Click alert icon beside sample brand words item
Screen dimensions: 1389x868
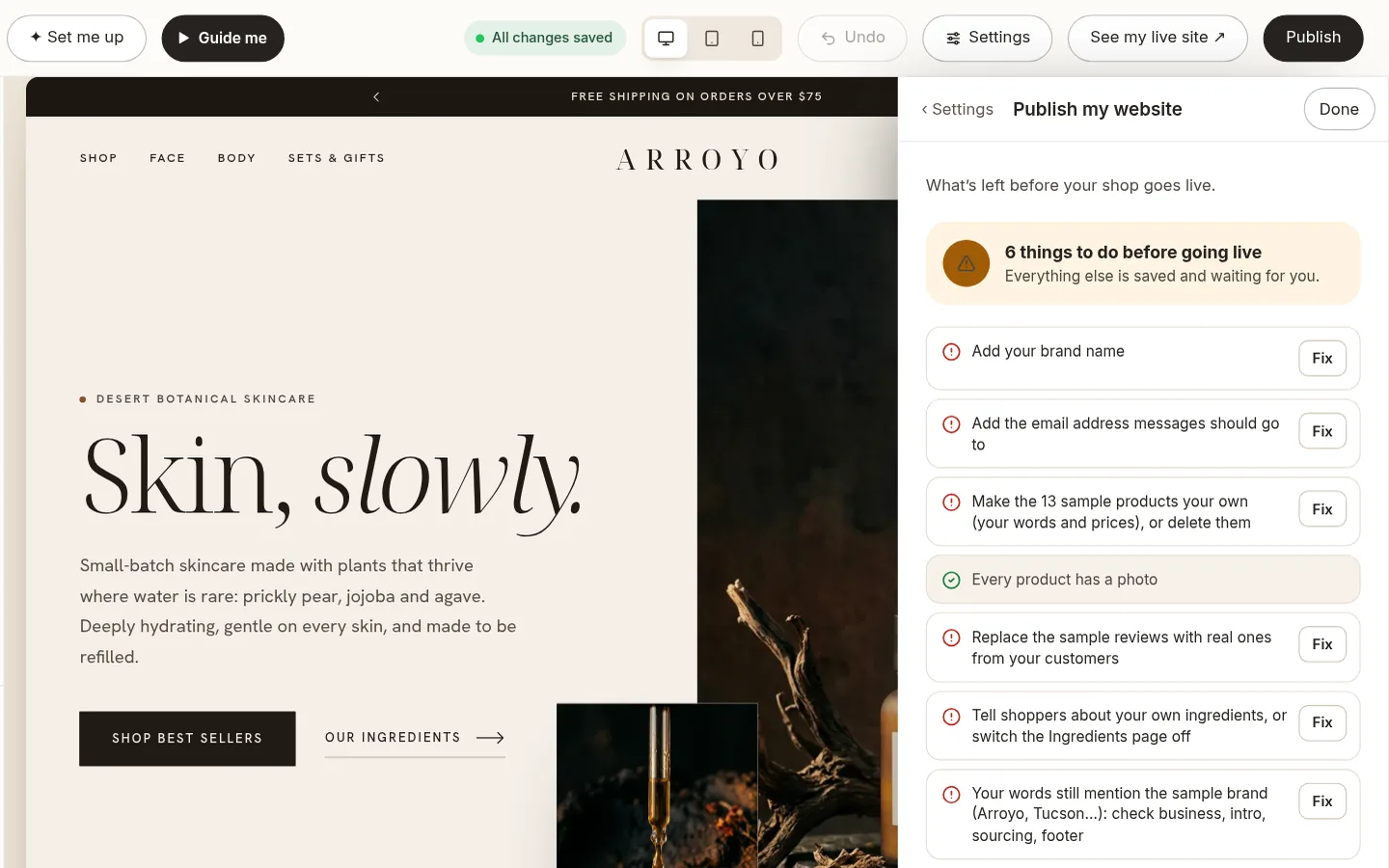[x=951, y=795]
